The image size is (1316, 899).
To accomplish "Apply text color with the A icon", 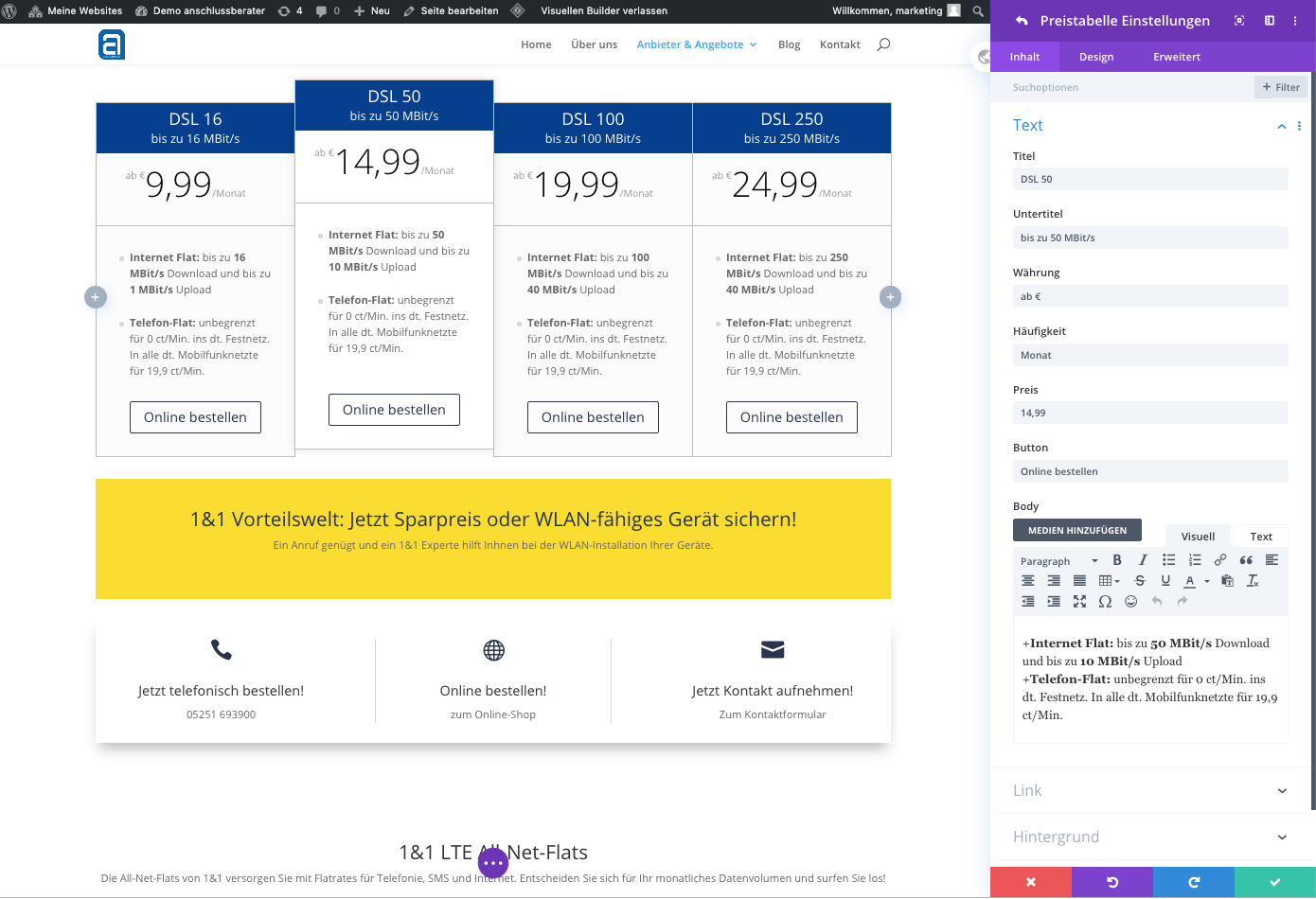I will point(1190,581).
